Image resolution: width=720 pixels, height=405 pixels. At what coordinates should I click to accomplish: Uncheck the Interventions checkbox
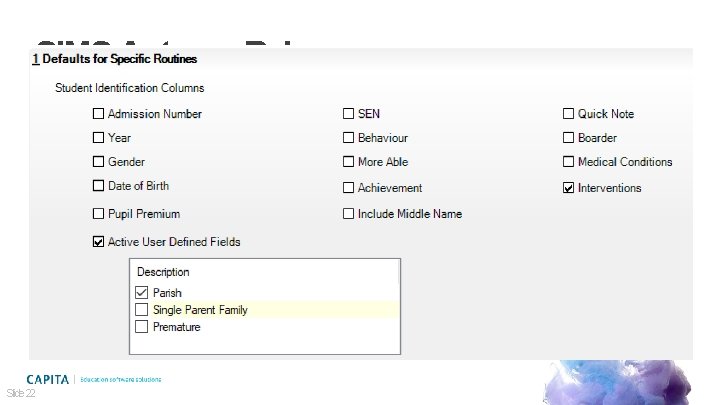568,188
